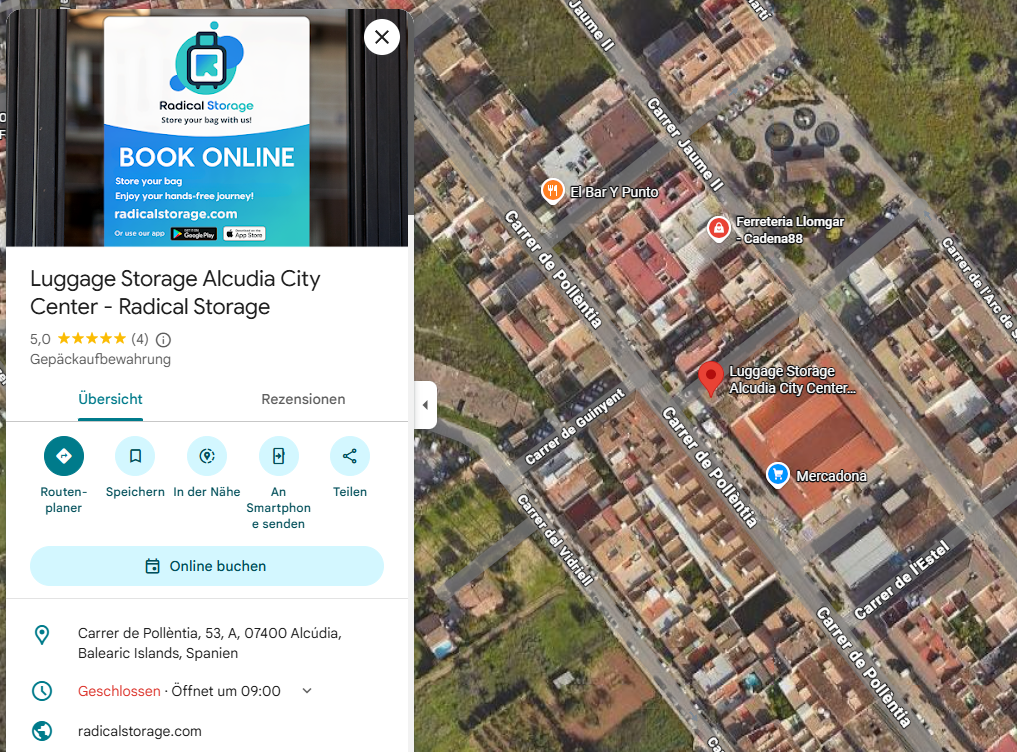Collapse the side panel with arrow handle
Image resolution: width=1017 pixels, height=752 pixels.
425,405
